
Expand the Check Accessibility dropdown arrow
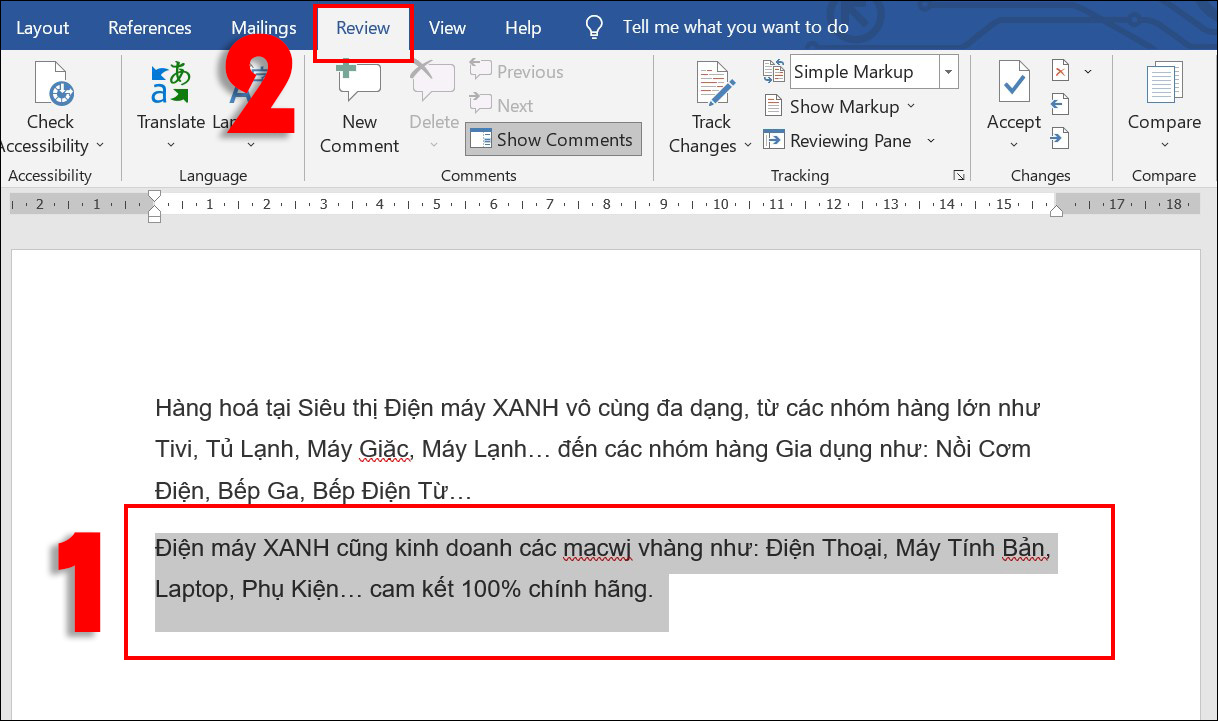(99, 146)
